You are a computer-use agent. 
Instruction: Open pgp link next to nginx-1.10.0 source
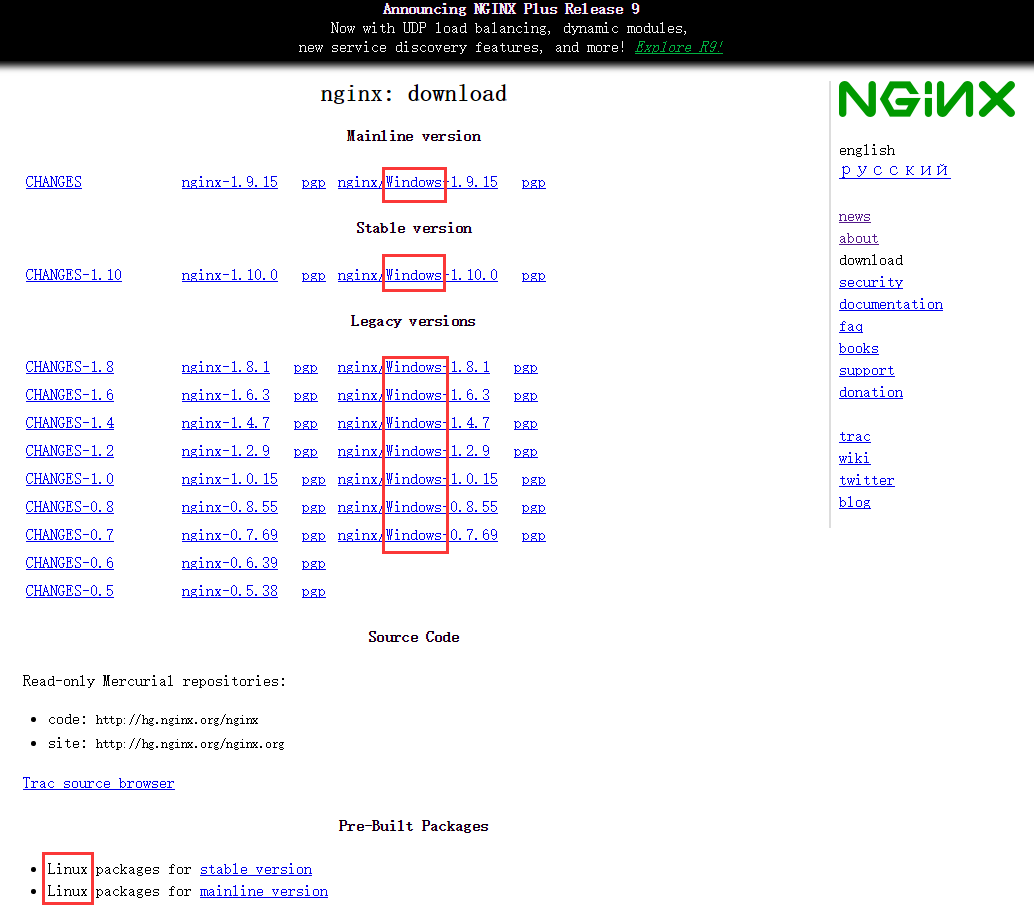[x=313, y=276]
